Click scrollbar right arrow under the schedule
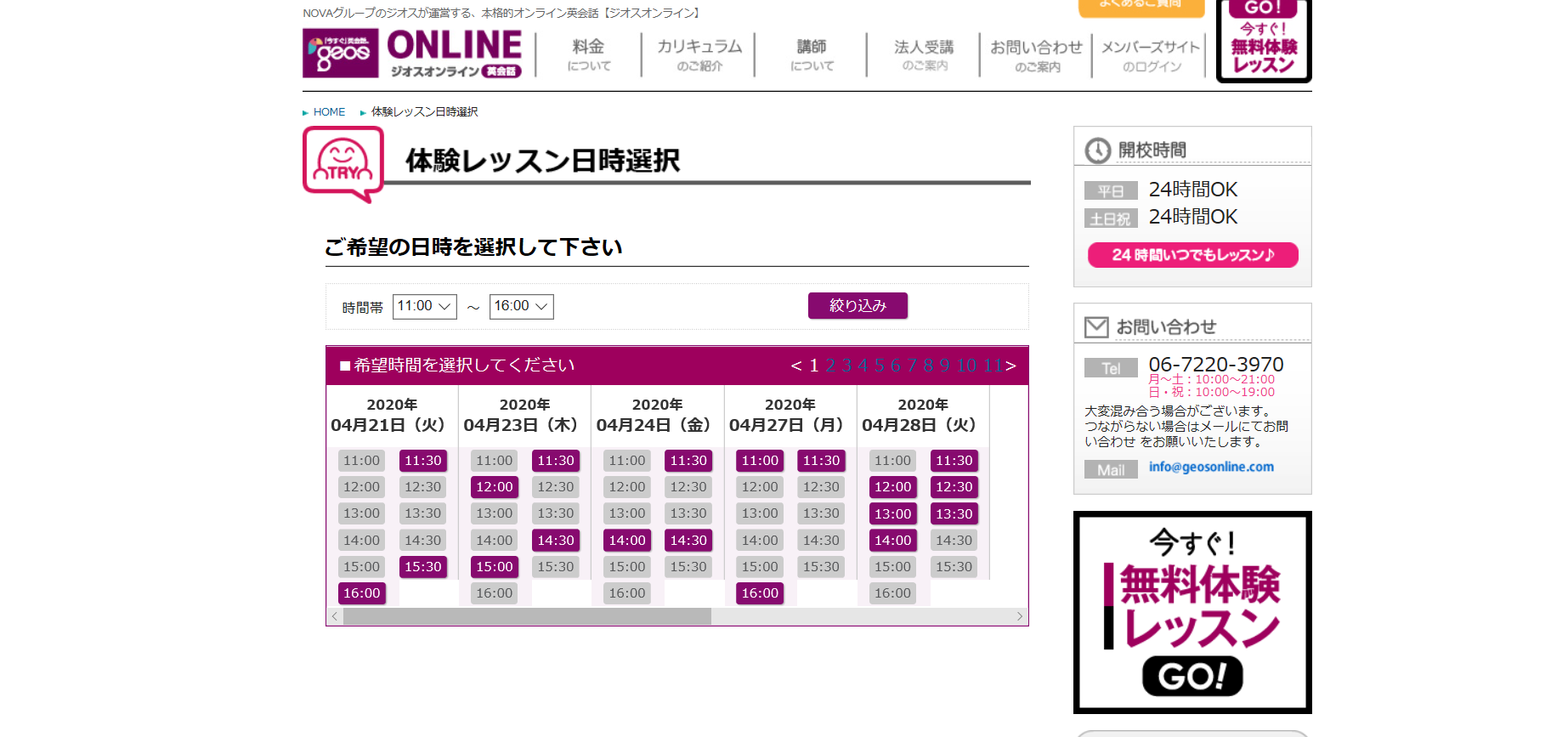Viewport: 1568px width, 737px height. pos(1019,616)
